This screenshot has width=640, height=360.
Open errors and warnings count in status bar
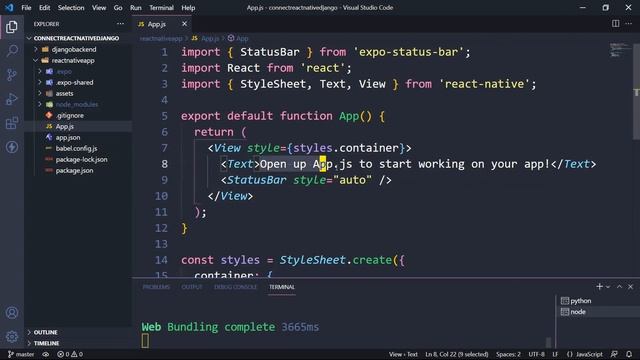pyautogui.click(x=70, y=354)
